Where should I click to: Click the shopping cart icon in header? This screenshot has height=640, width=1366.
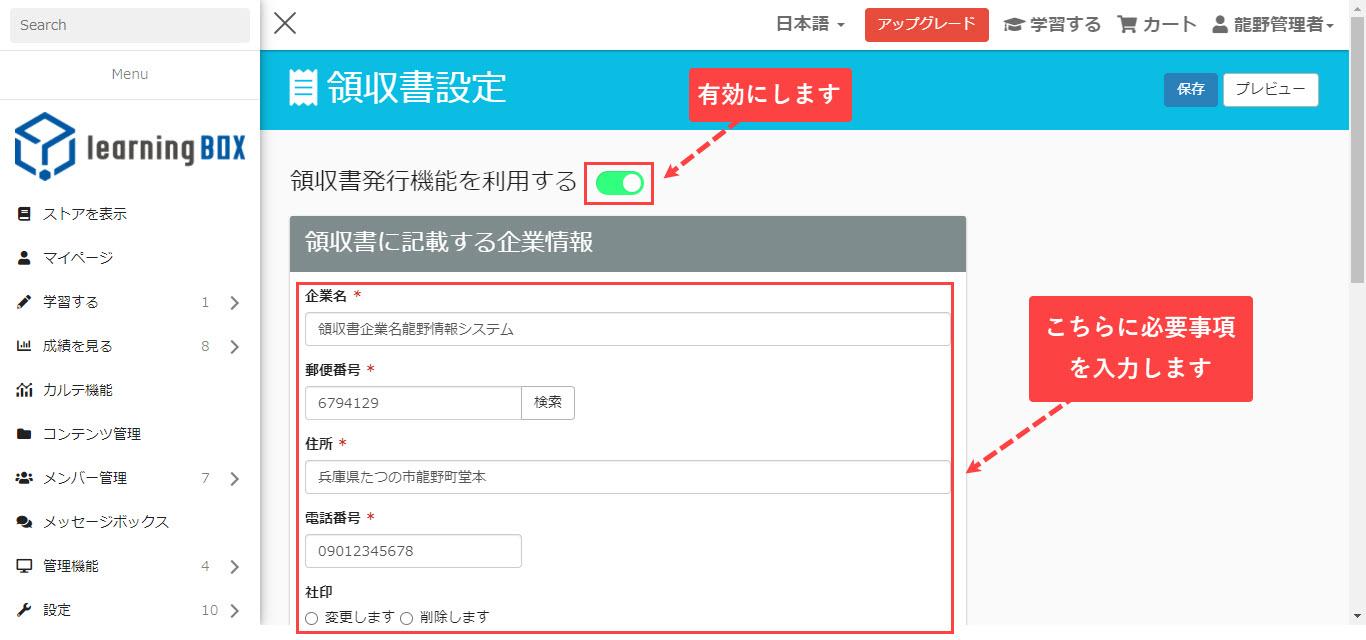[1127, 25]
